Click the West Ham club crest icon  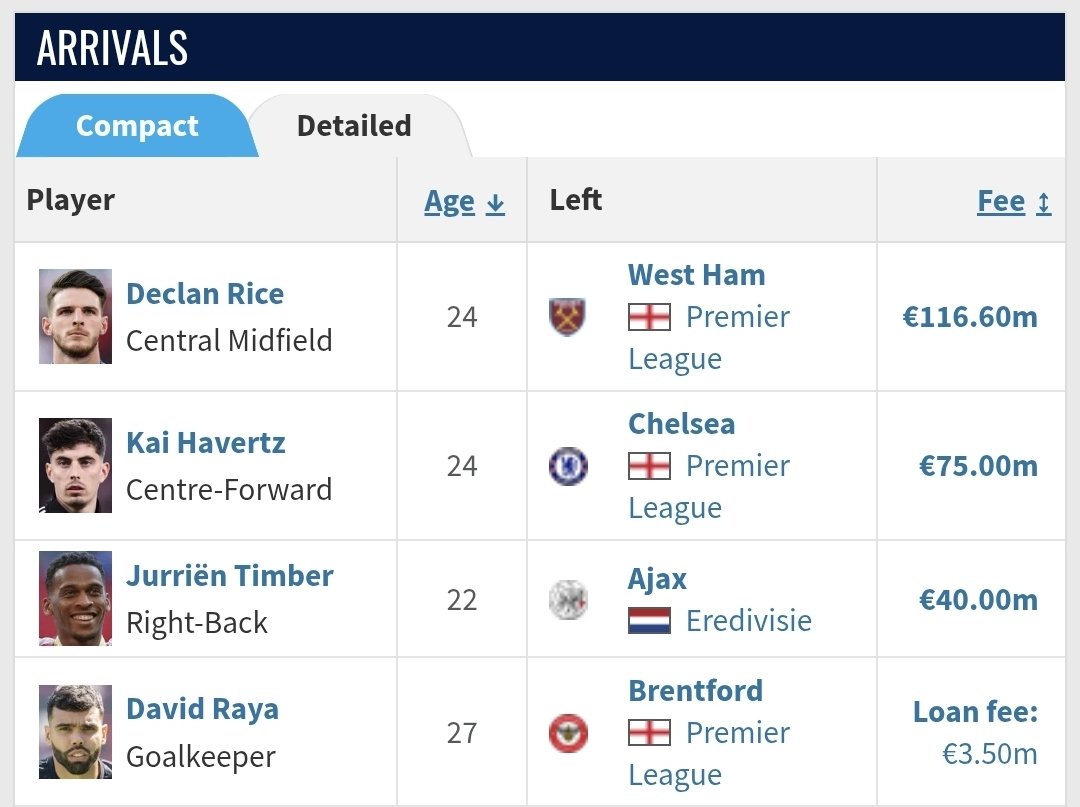click(567, 317)
